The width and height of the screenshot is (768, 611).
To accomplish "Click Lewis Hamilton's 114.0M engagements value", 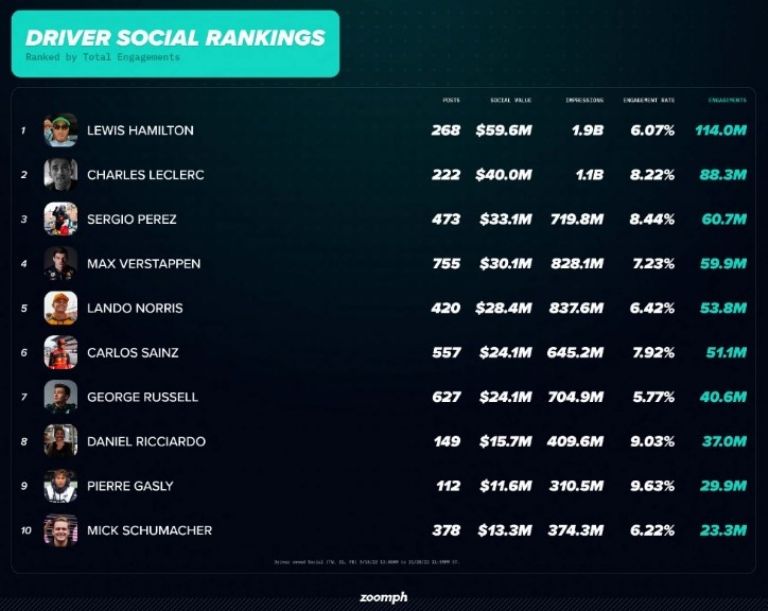I will tap(721, 130).
